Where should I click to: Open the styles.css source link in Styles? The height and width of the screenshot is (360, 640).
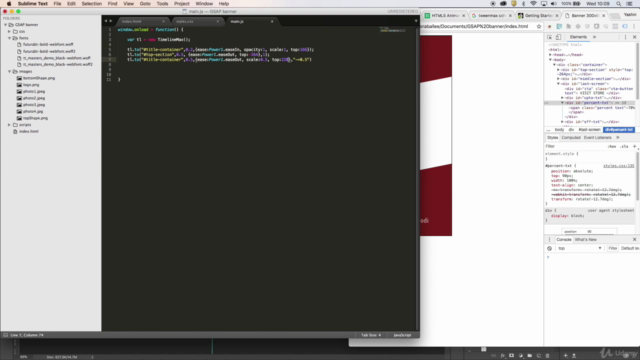coord(619,166)
